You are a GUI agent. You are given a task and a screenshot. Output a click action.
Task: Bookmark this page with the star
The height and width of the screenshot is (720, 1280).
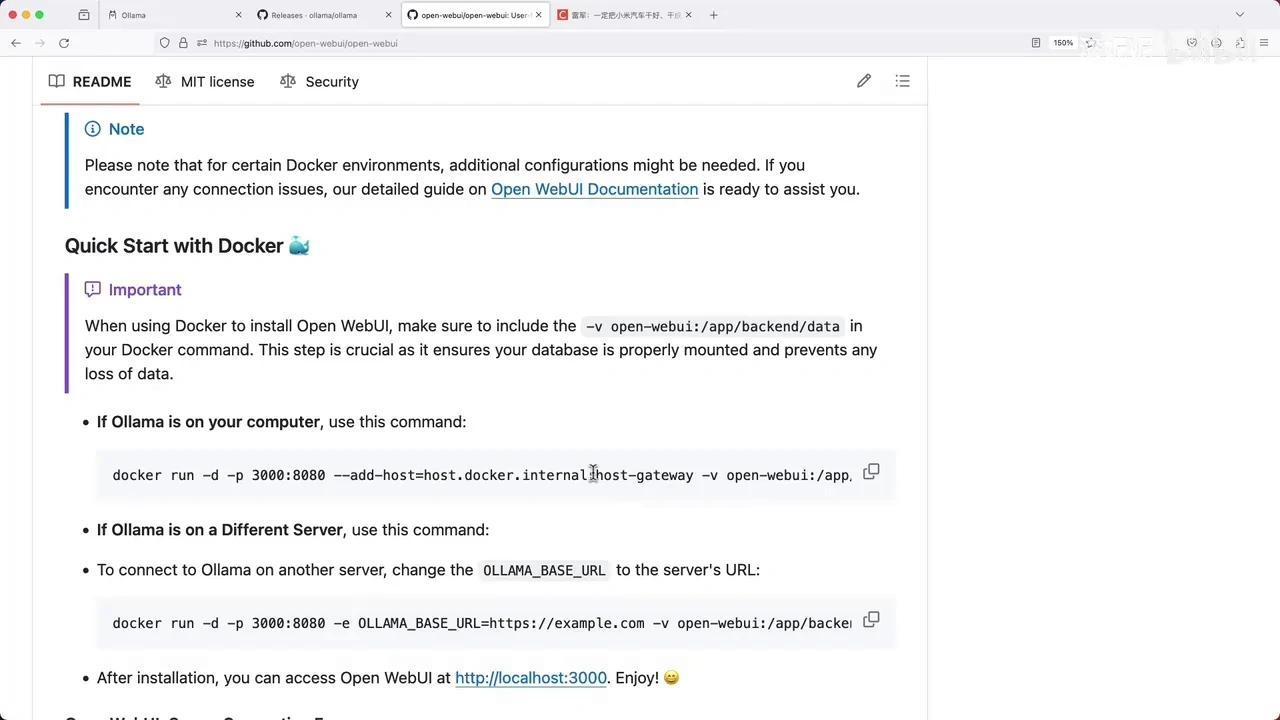coord(1090,43)
